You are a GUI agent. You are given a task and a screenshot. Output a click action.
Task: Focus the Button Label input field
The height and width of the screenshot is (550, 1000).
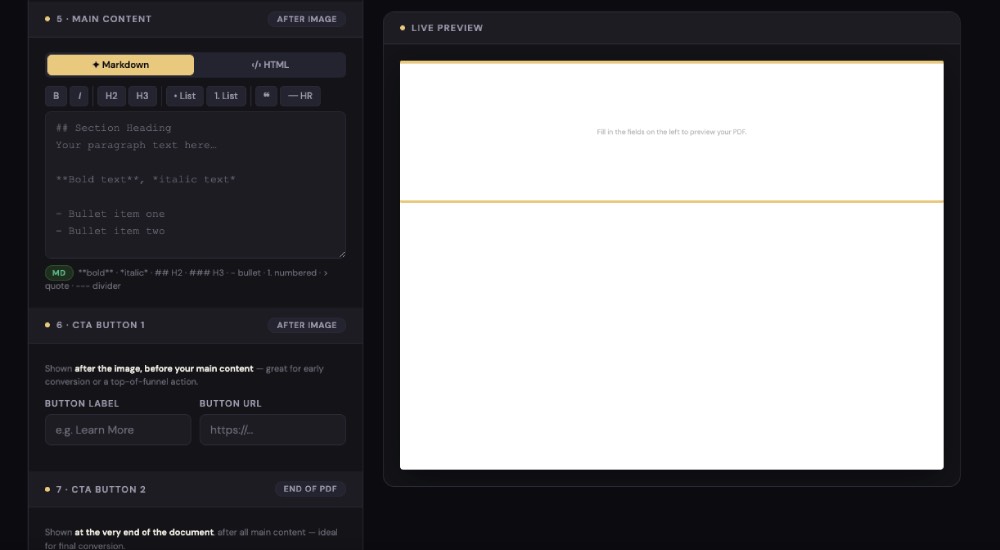click(118, 430)
